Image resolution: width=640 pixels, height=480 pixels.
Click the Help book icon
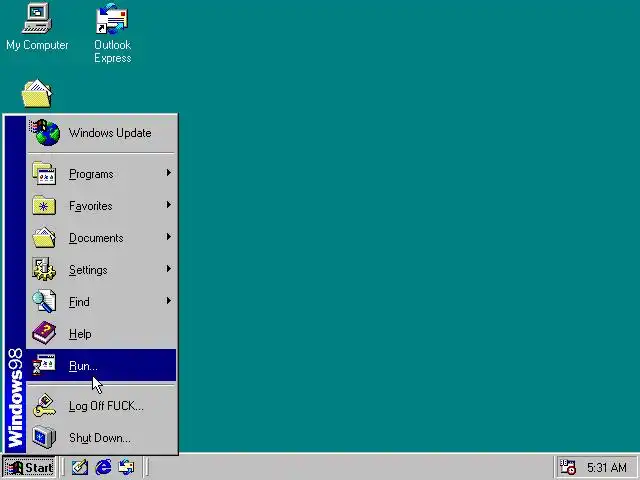[44, 333]
